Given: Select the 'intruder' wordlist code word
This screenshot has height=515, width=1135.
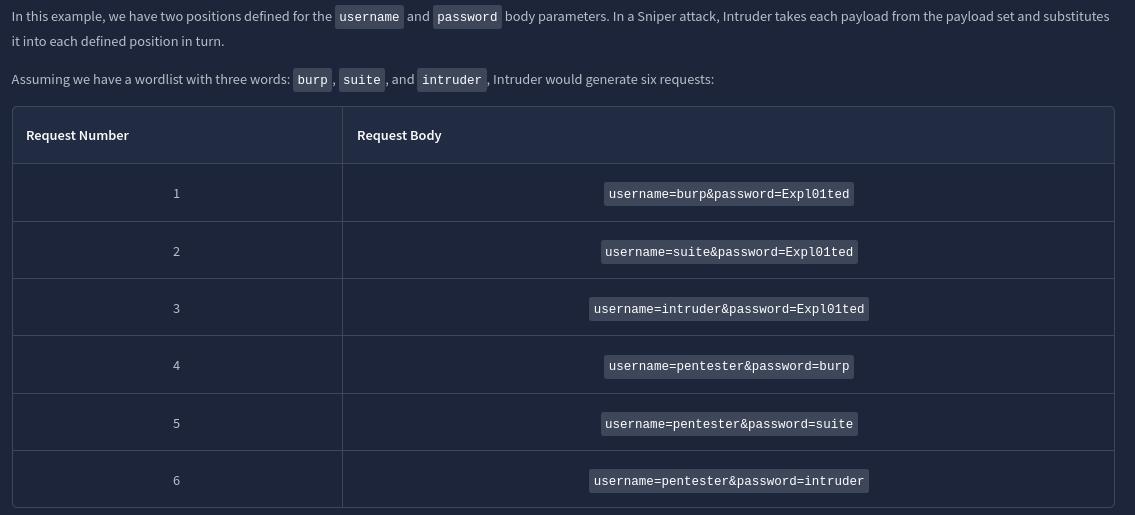Looking at the screenshot, I should coord(452,80).
